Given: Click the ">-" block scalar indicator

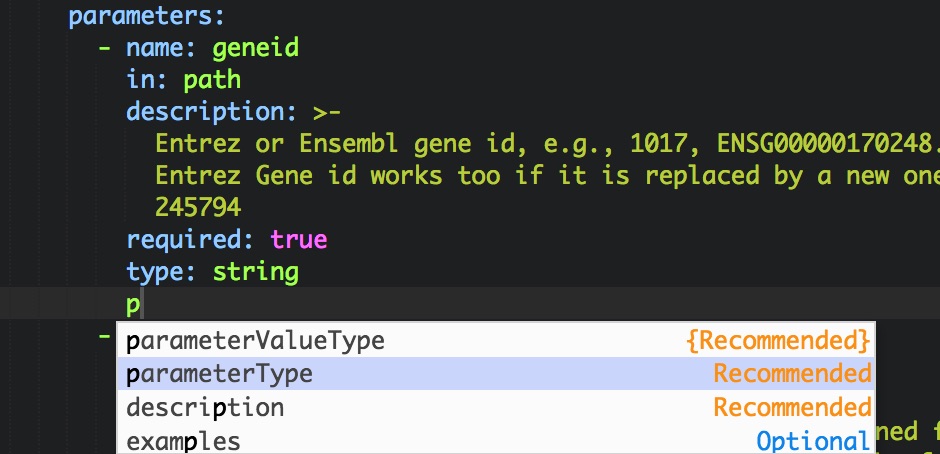Looking at the screenshot, I should pyautogui.click(x=327, y=113).
